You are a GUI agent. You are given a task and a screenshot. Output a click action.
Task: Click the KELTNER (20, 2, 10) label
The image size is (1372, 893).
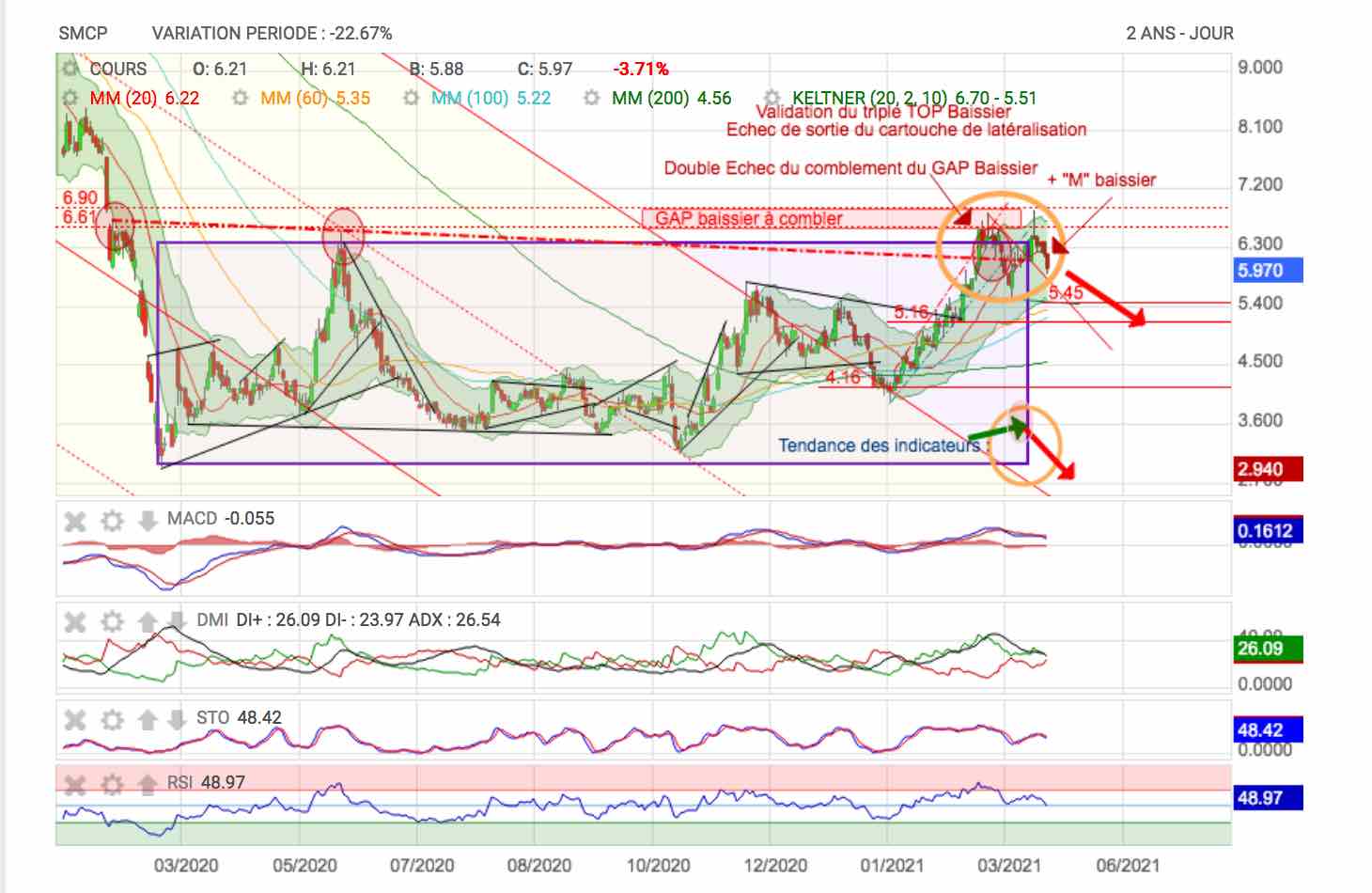(x=914, y=98)
